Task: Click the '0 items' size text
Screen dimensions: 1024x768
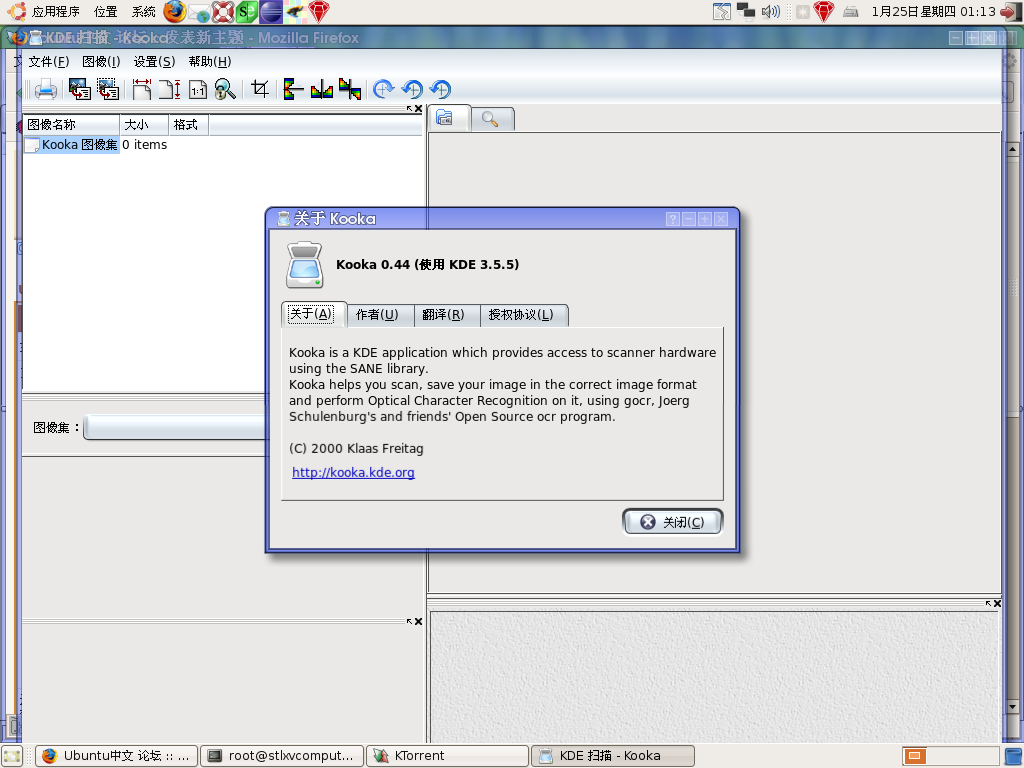Action: coord(145,144)
